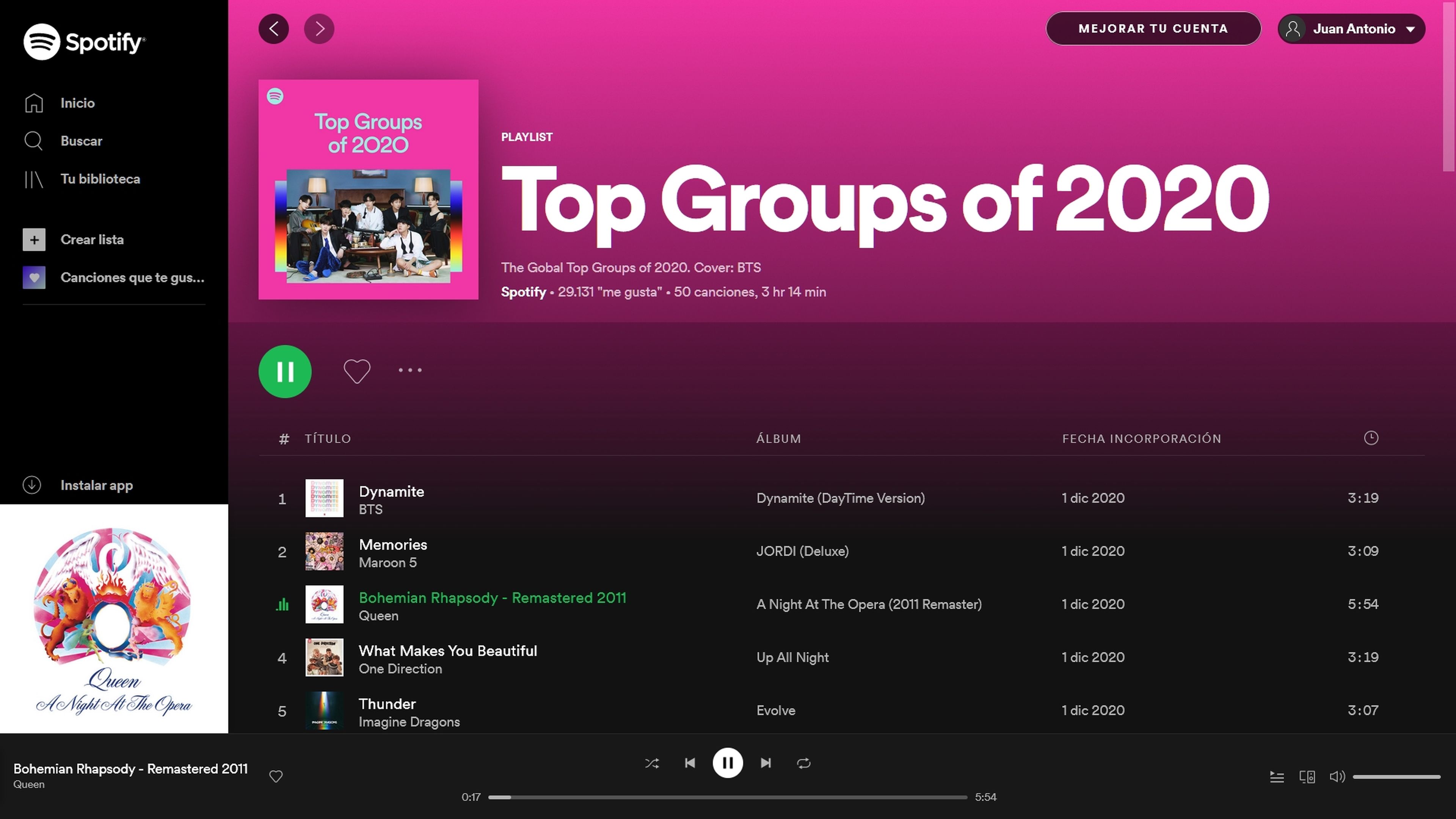Pause the playlist with the green button
Viewport: 1456px width, 819px height.
tap(285, 371)
